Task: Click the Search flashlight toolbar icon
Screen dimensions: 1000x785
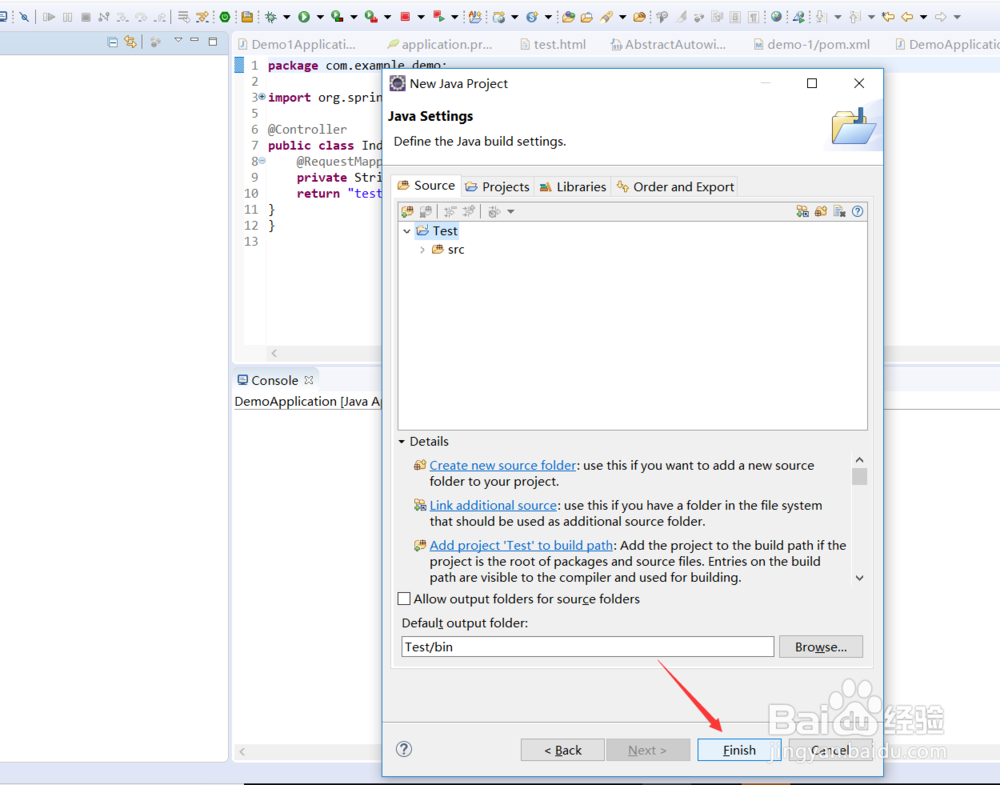Action: click(606, 17)
